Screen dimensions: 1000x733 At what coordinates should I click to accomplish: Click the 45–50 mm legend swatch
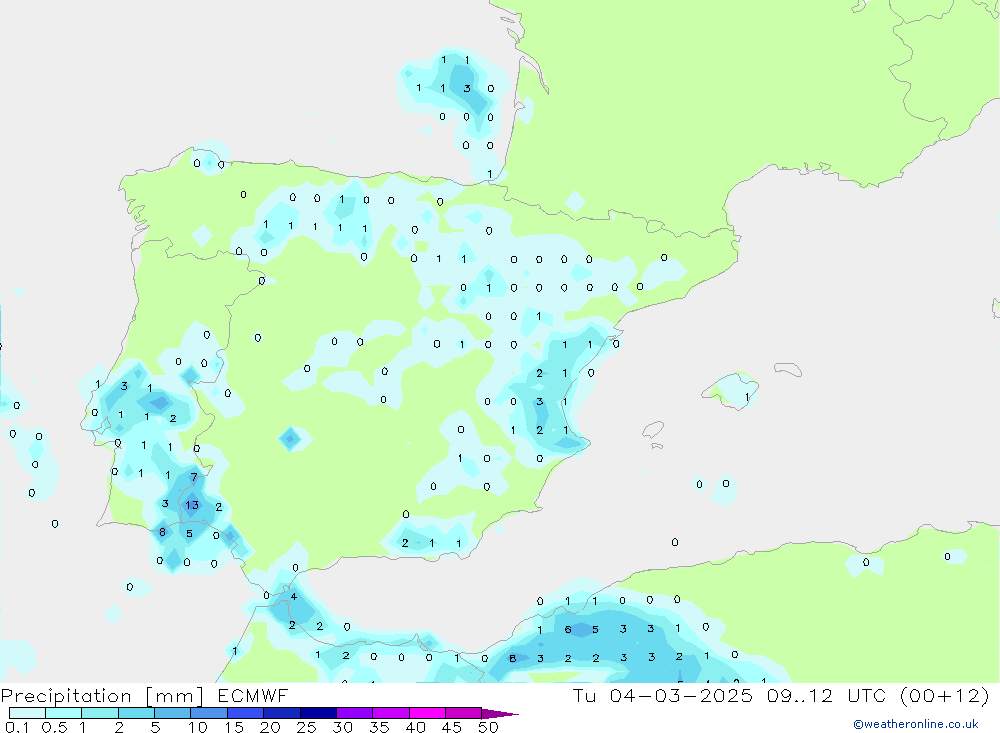coord(463,713)
